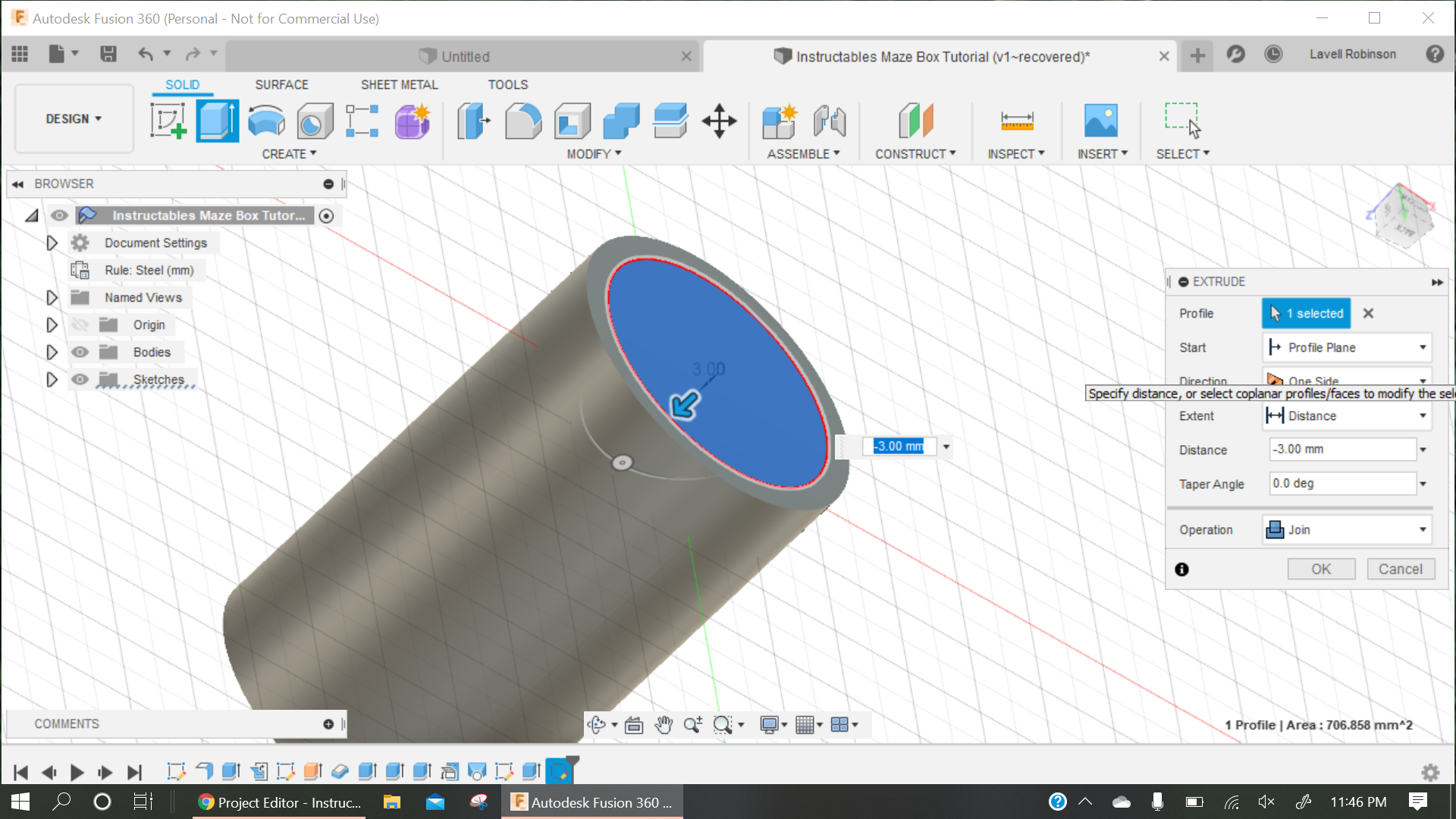Viewport: 1456px width, 819px height.
Task: Switch to the SURFACE tab
Action: (x=281, y=85)
